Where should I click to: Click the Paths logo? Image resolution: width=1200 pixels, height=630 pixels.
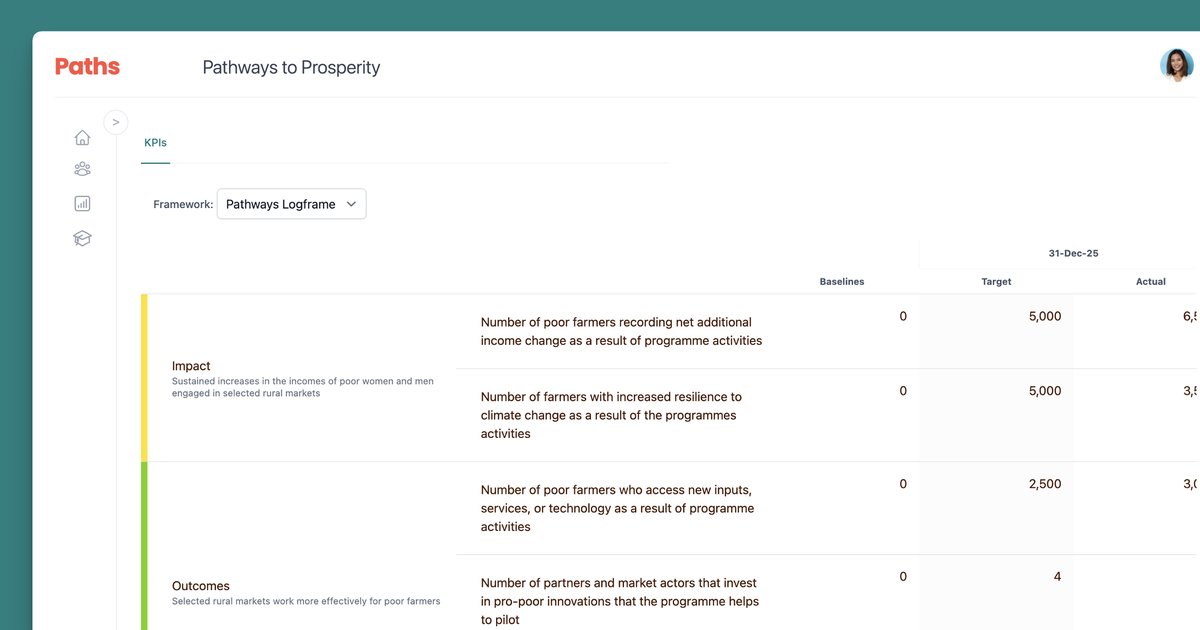pyautogui.click(x=87, y=67)
